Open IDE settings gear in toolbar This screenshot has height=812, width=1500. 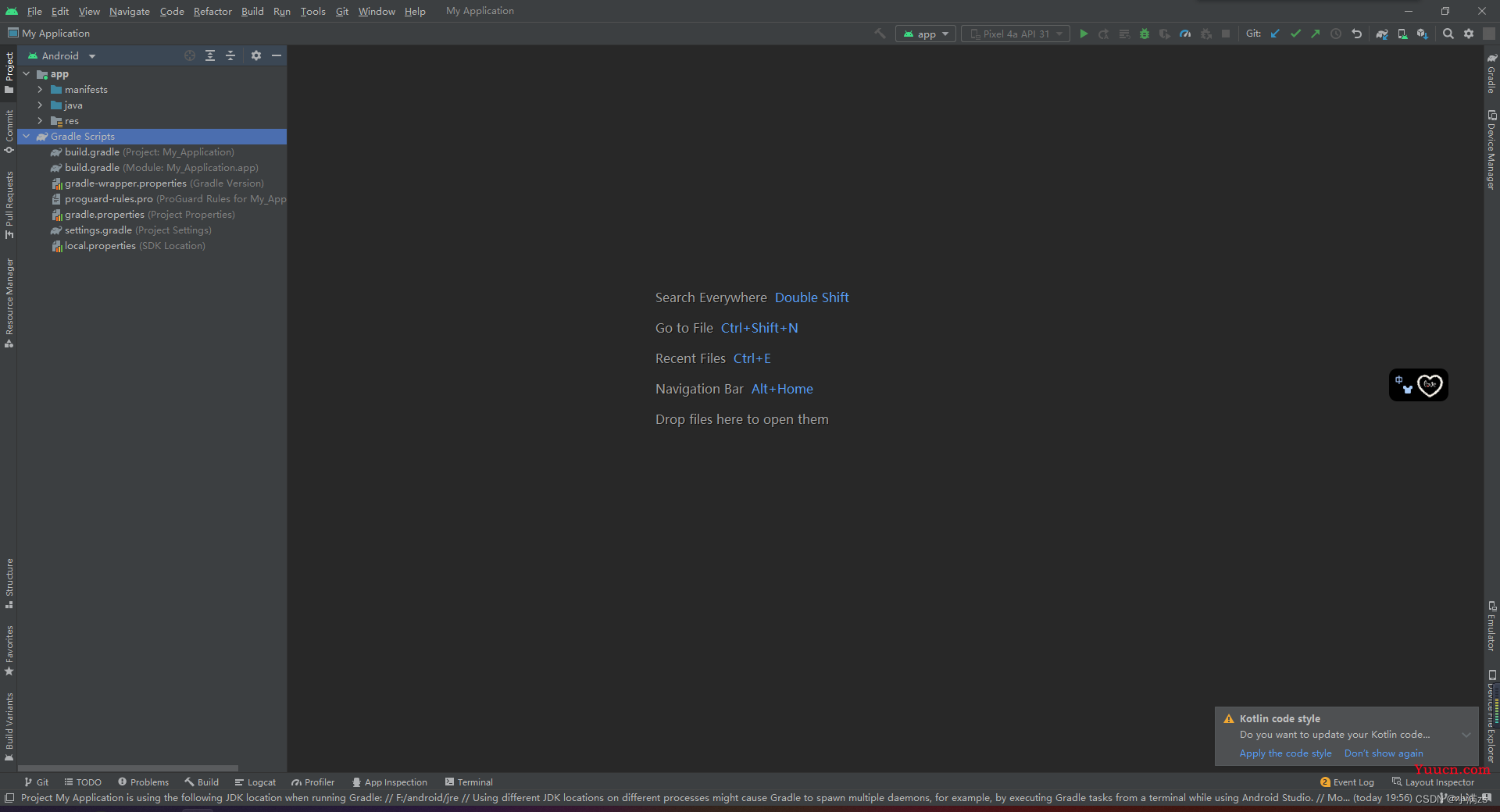(x=1469, y=34)
